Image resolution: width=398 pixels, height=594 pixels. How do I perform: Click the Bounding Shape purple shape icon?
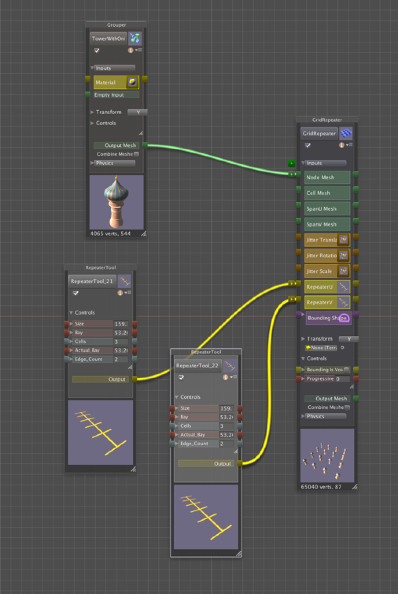(343, 318)
